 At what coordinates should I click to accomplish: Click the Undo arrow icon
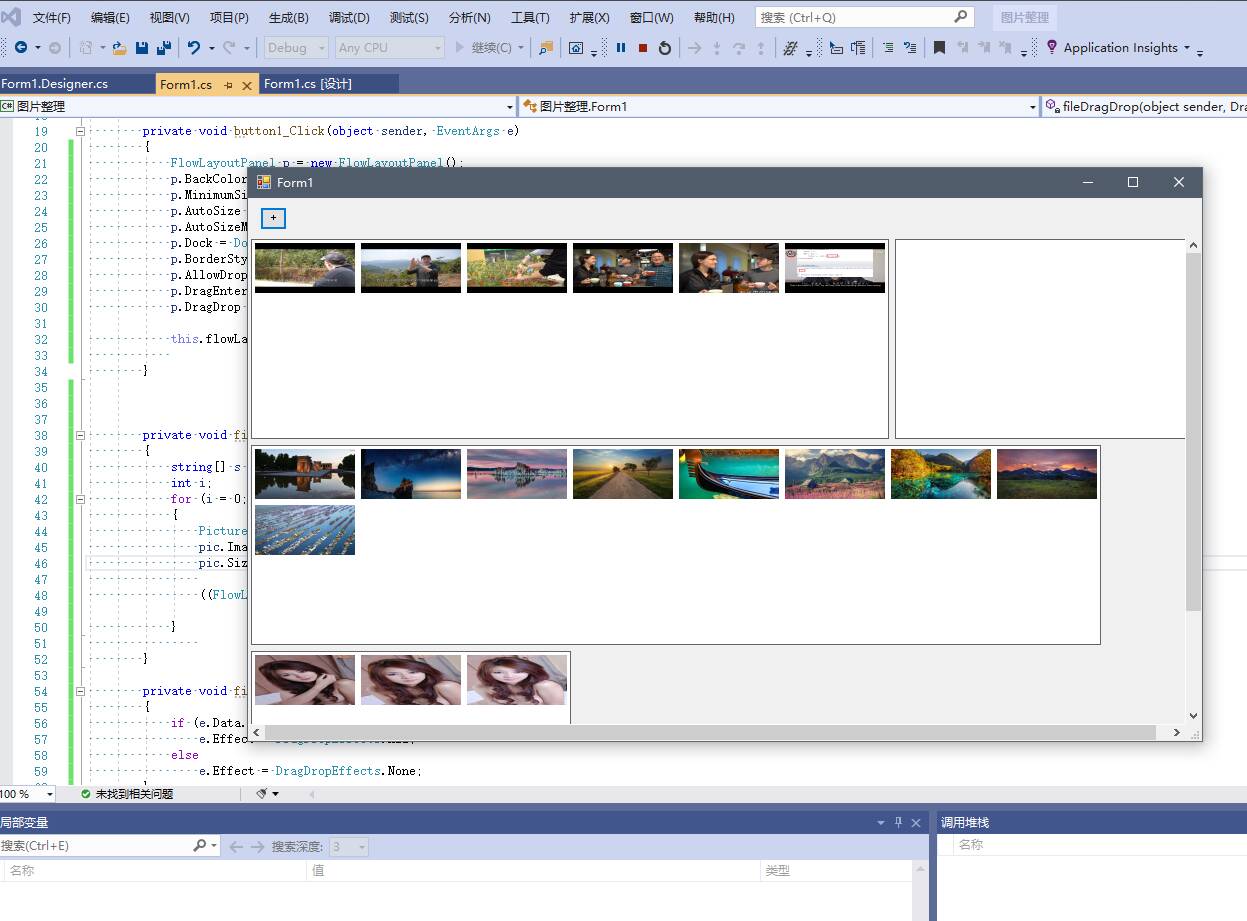click(x=194, y=47)
